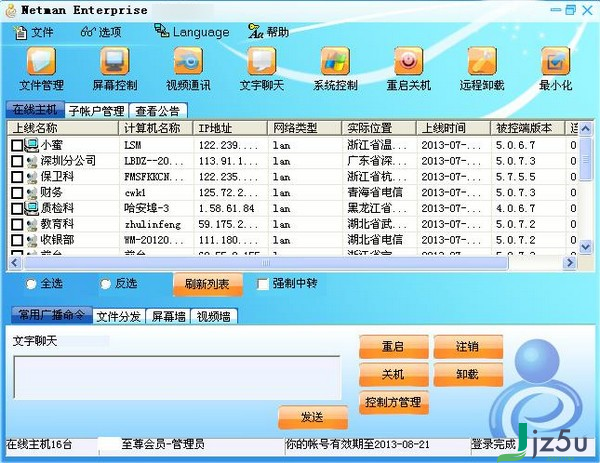Select the IP cell 1.58.61.84
The width and height of the screenshot is (600, 463).
(x=227, y=209)
